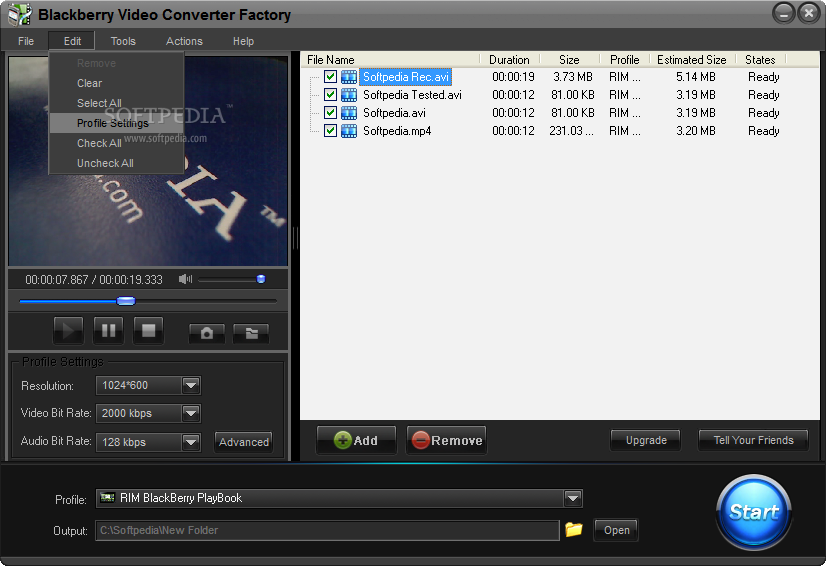Click the Tell Your Friends button
The width and height of the screenshot is (826, 566).
[x=753, y=440]
